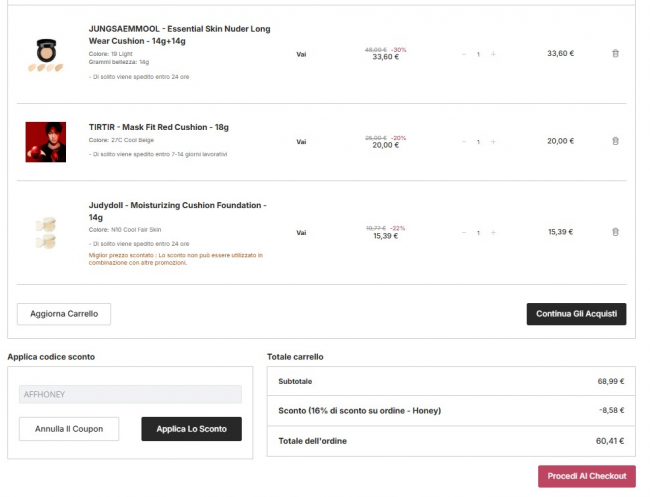650x497 pixels.
Task: Add one more Judydoll Cushion Foundation
Action: pos(493,232)
